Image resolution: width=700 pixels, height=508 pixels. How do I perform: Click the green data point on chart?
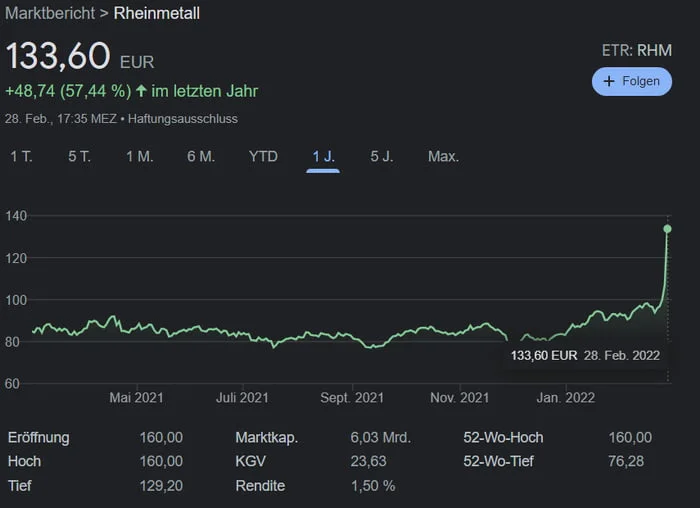click(x=667, y=229)
